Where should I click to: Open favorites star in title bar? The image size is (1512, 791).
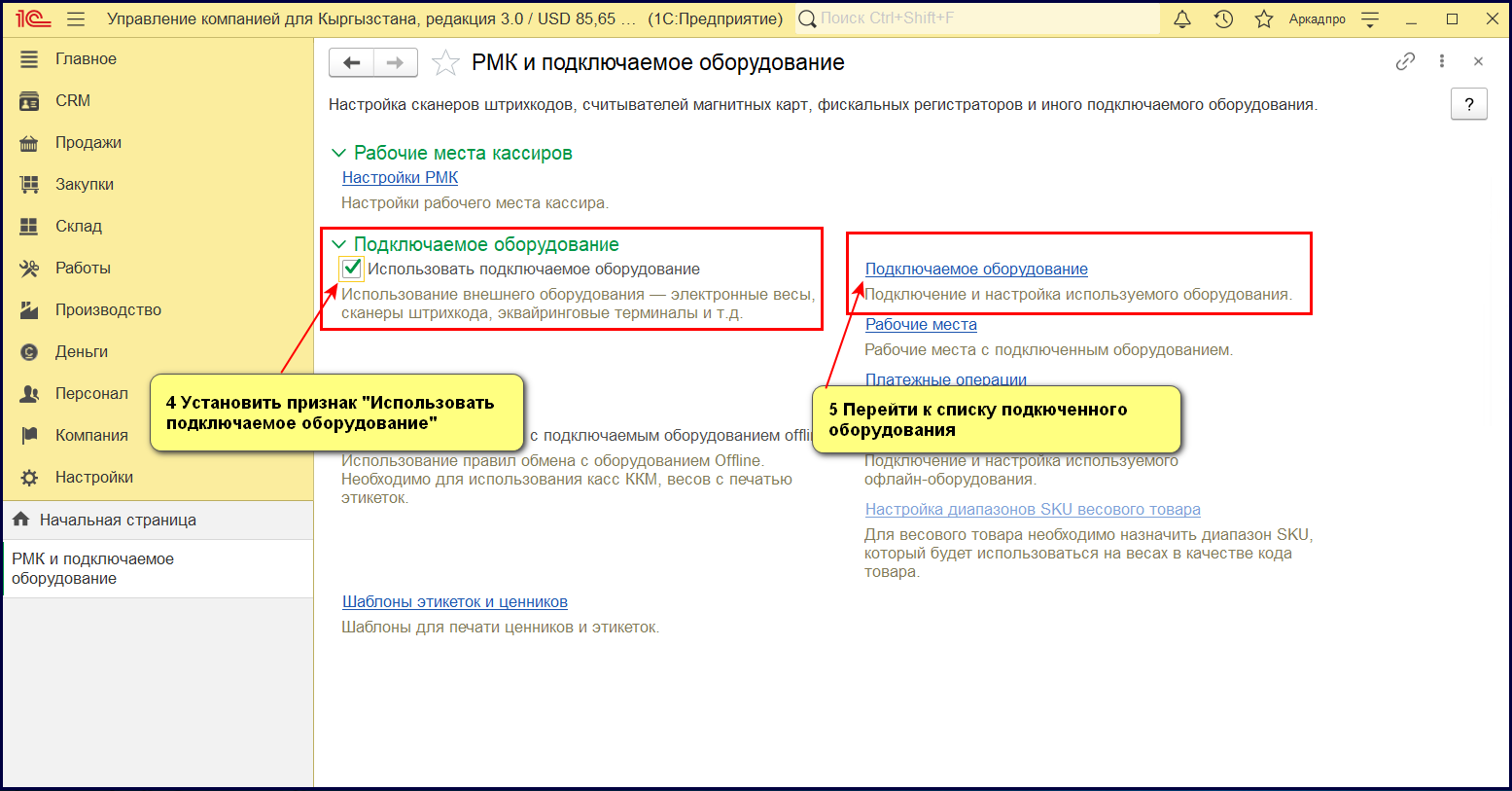click(1264, 19)
